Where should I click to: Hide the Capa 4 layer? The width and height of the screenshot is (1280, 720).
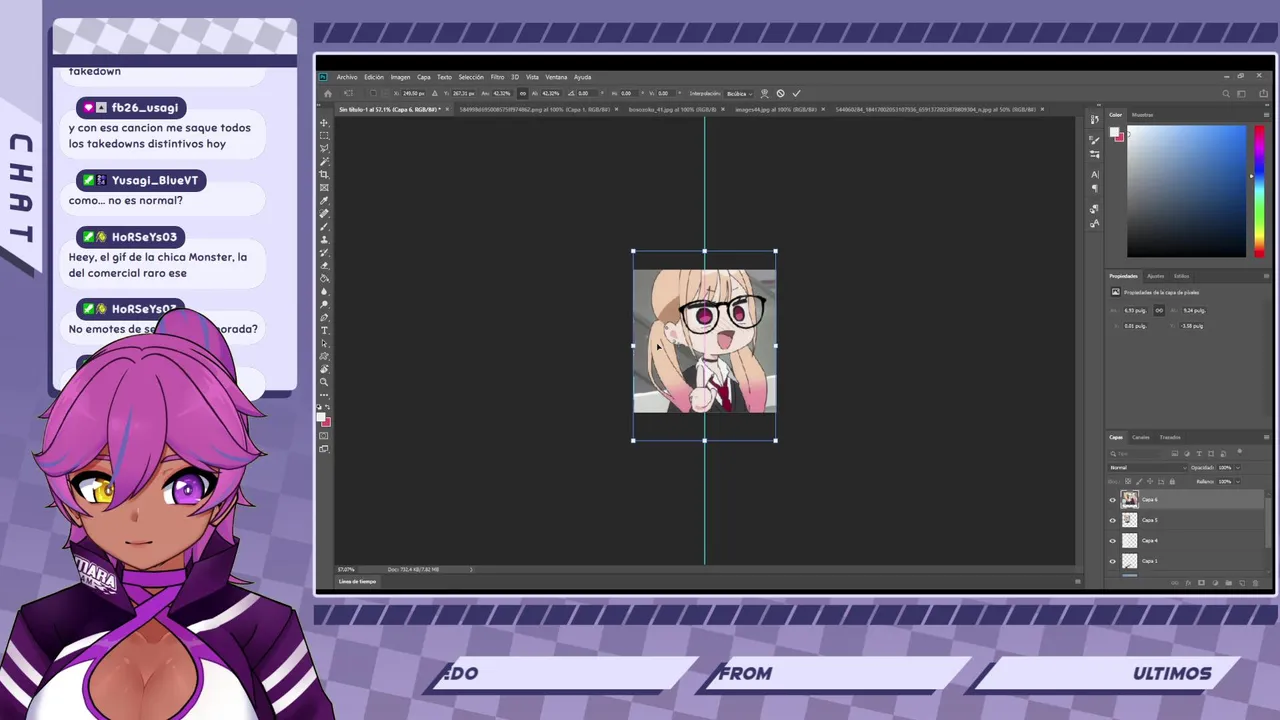[x=1113, y=541]
